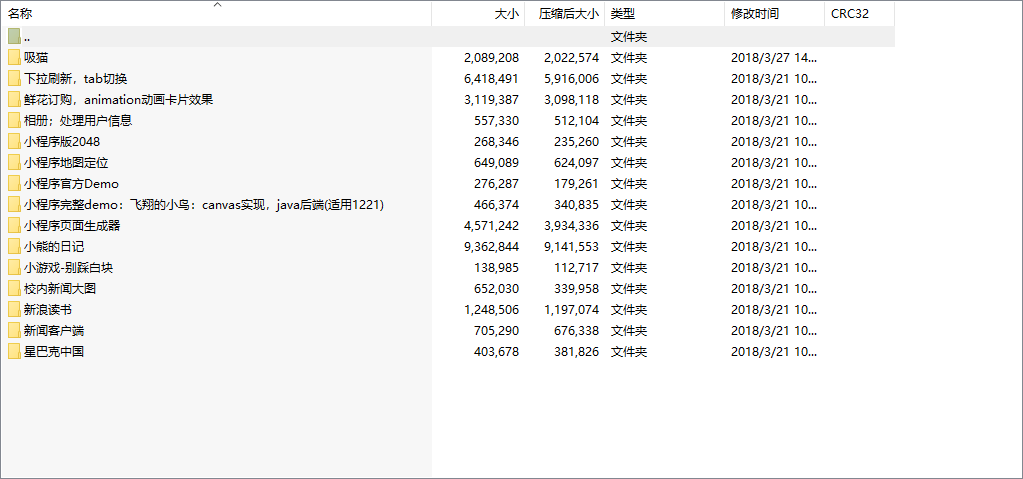The height and width of the screenshot is (479, 1023).
Task: Click size value 6,418,491
Action: tap(491, 79)
